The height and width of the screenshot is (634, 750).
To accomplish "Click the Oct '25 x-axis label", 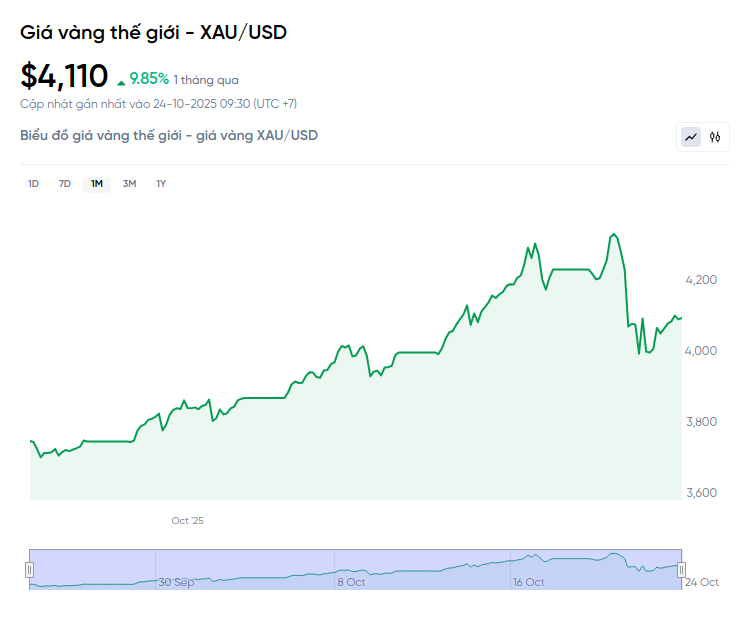I will [x=187, y=521].
